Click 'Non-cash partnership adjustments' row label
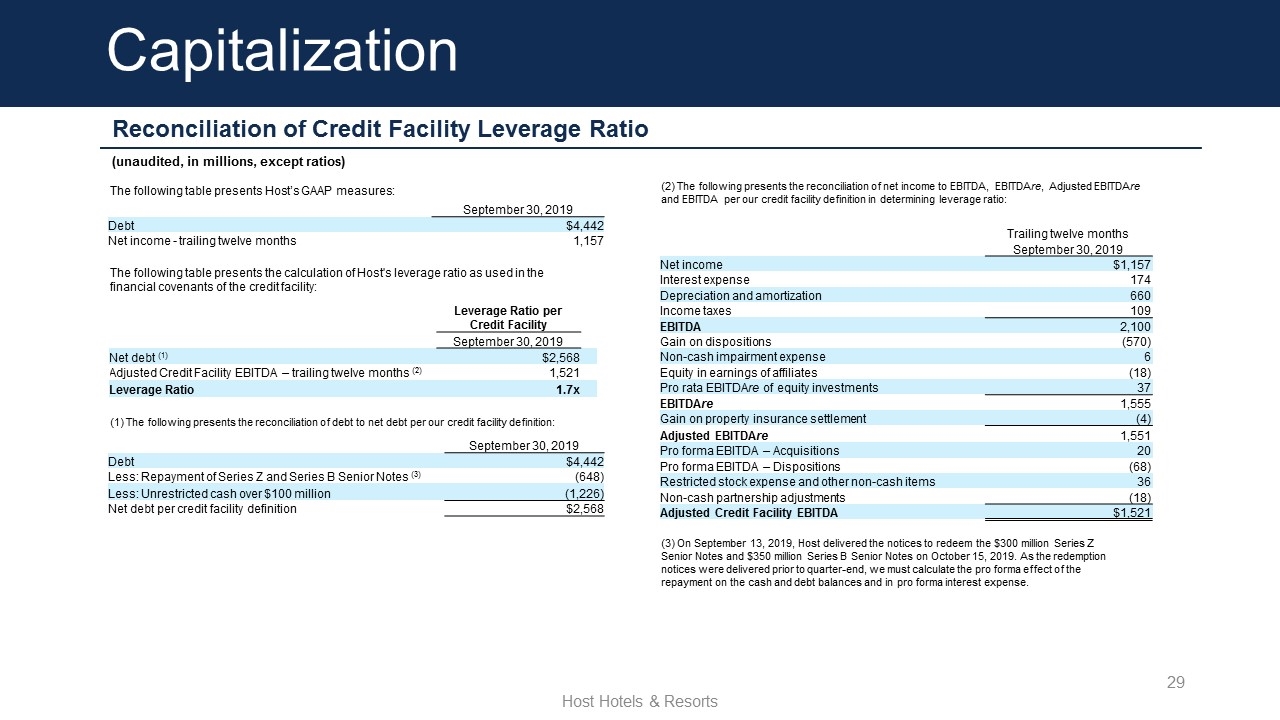This screenshot has width=1280, height=720. click(x=753, y=497)
